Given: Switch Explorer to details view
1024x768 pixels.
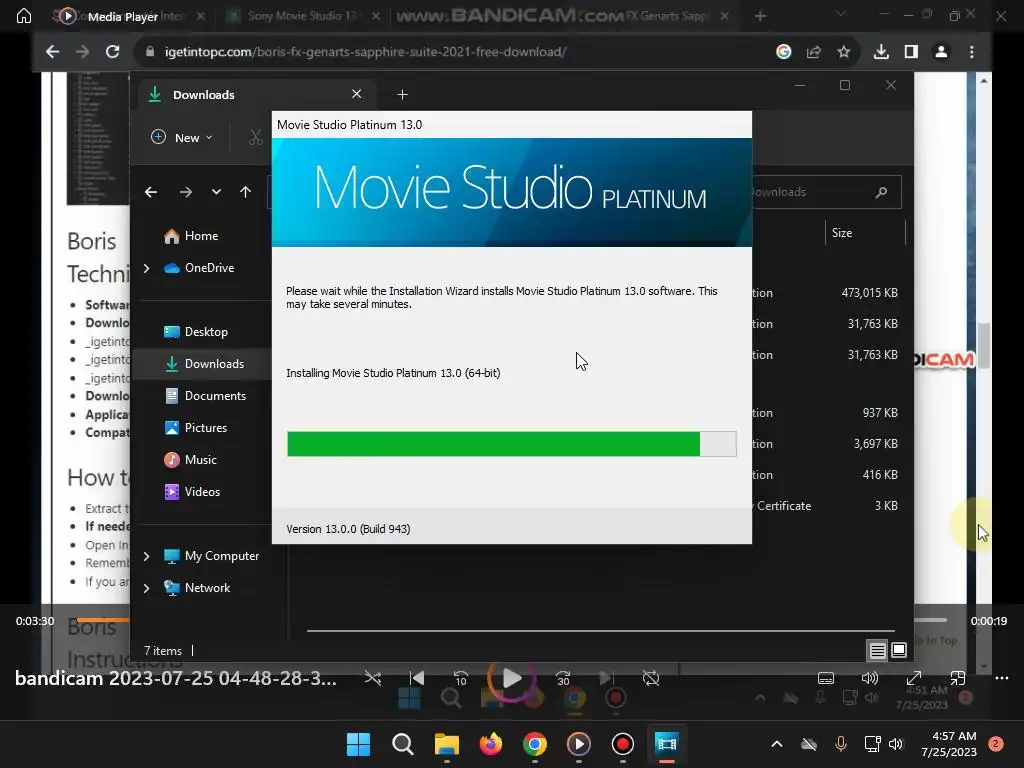Looking at the screenshot, I should (877, 650).
